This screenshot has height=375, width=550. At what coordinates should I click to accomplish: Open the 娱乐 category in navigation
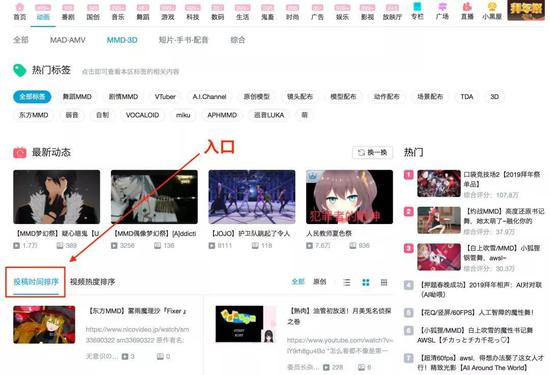[342, 12]
